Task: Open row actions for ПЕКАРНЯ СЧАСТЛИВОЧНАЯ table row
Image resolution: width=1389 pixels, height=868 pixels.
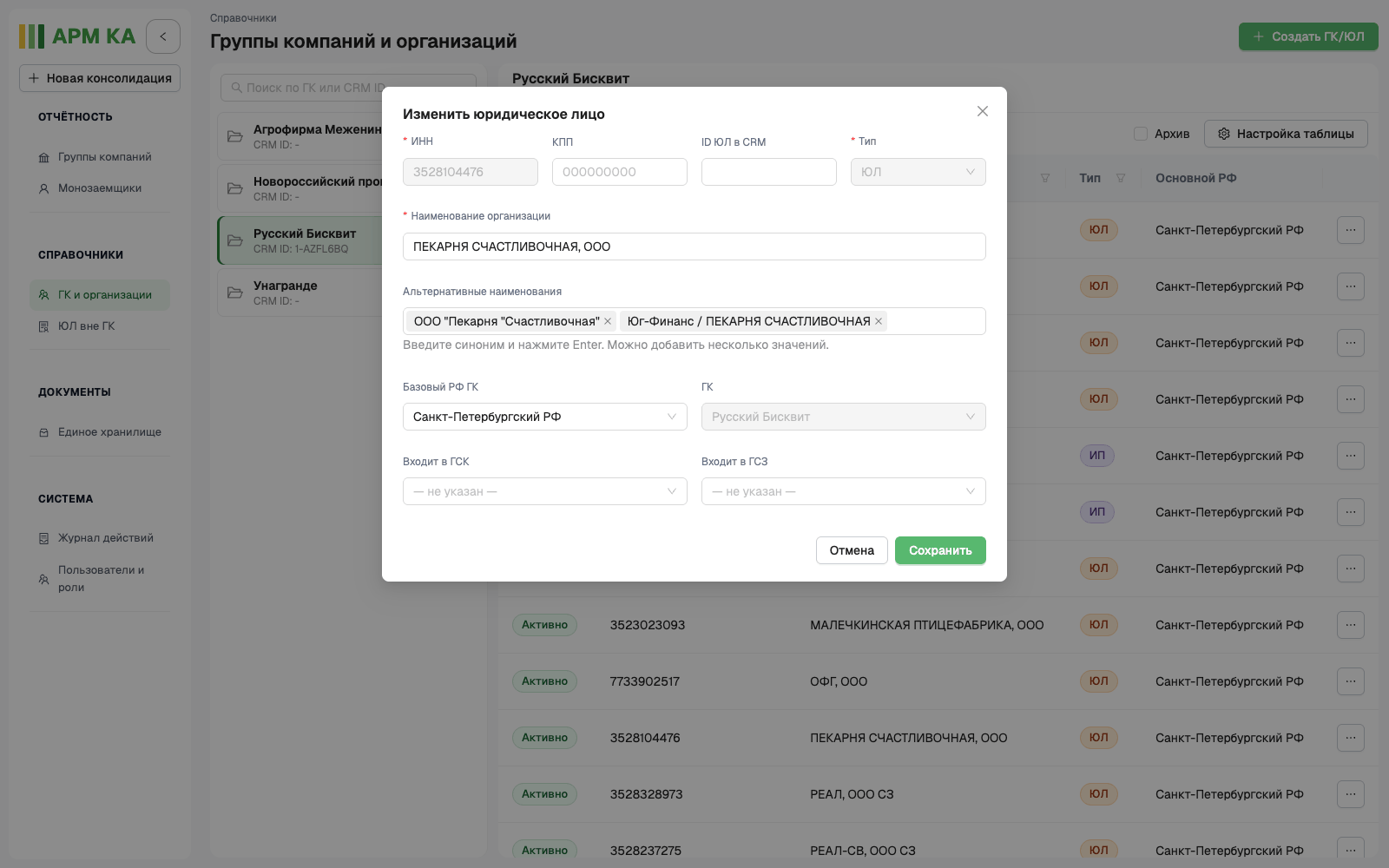Action: (x=1351, y=738)
